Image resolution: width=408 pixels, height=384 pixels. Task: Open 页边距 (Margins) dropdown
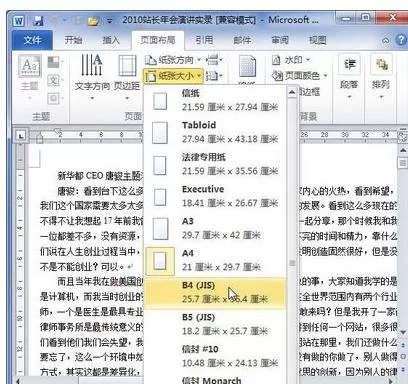tap(127, 77)
